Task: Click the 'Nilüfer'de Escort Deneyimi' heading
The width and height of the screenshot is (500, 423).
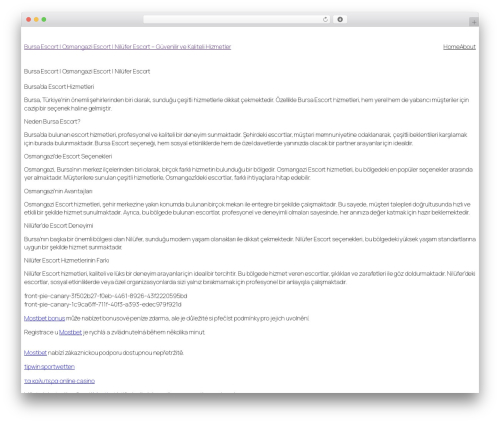Action: [58, 226]
